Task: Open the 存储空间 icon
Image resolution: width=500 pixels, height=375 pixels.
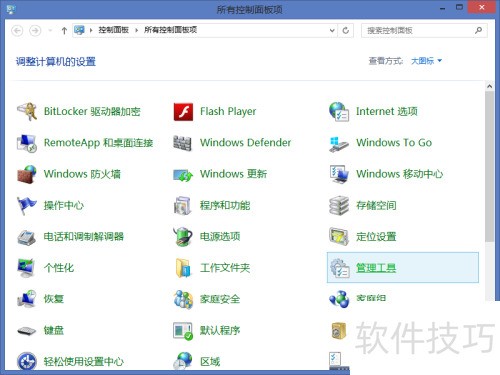Action: pos(339,205)
